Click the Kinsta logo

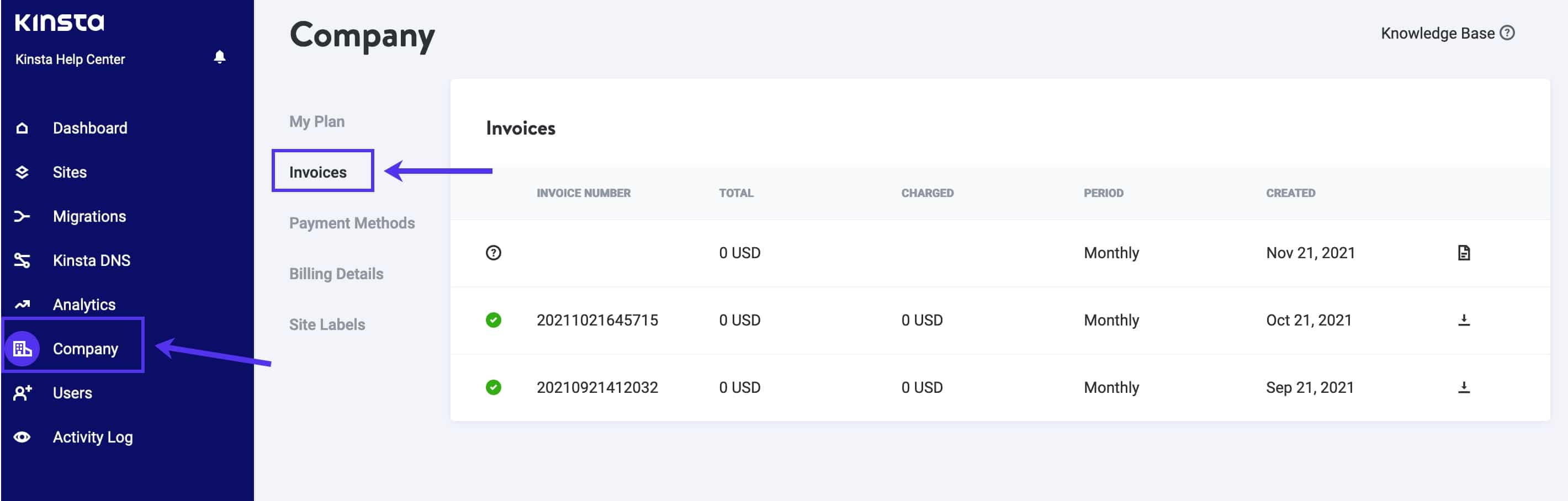pyautogui.click(x=60, y=23)
